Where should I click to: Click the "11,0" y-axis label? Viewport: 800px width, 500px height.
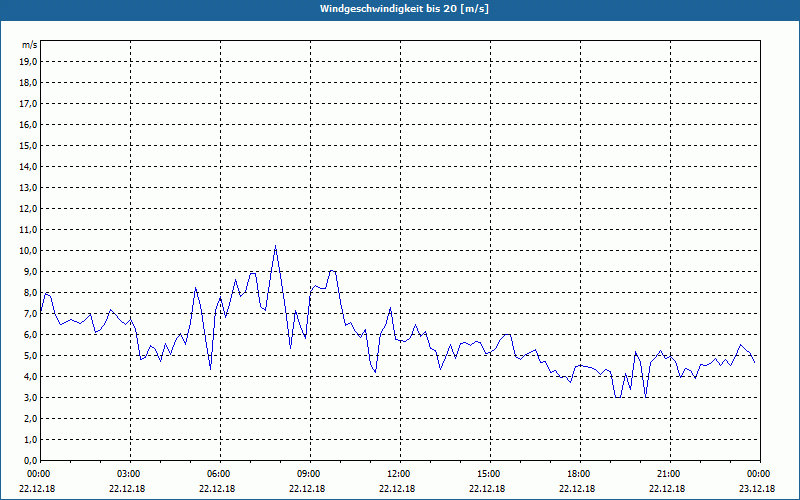(28, 230)
